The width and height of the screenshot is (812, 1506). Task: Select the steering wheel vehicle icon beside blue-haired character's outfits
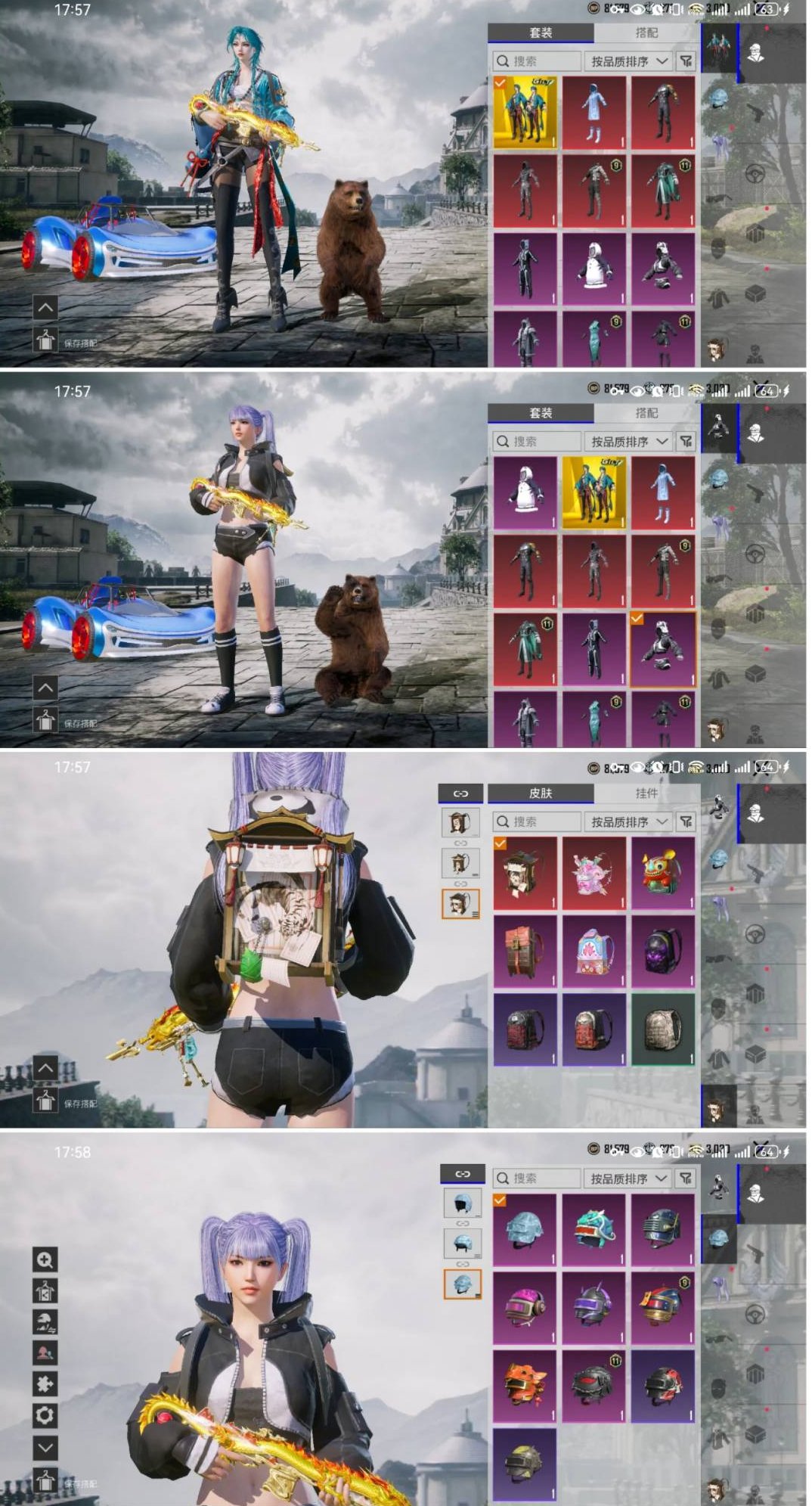click(x=755, y=174)
